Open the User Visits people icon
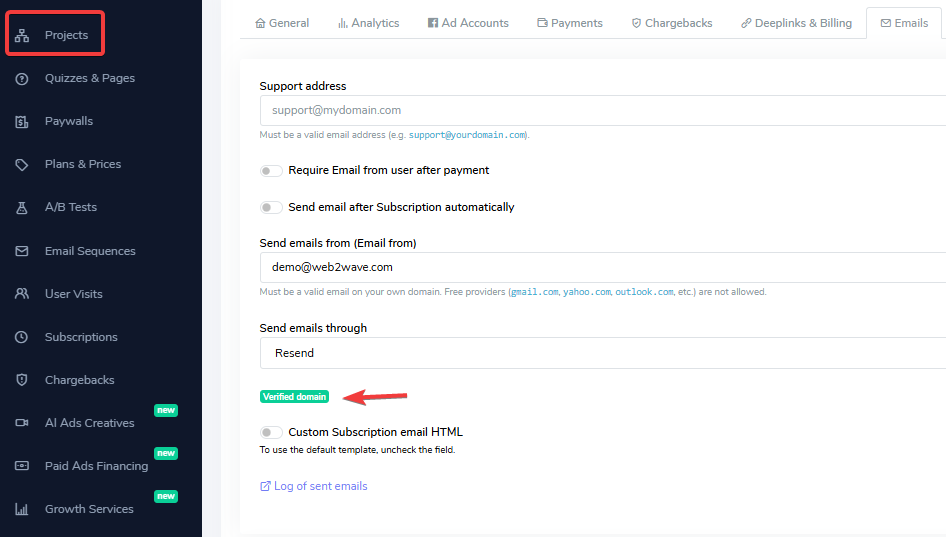The width and height of the screenshot is (946, 537). pos(22,294)
